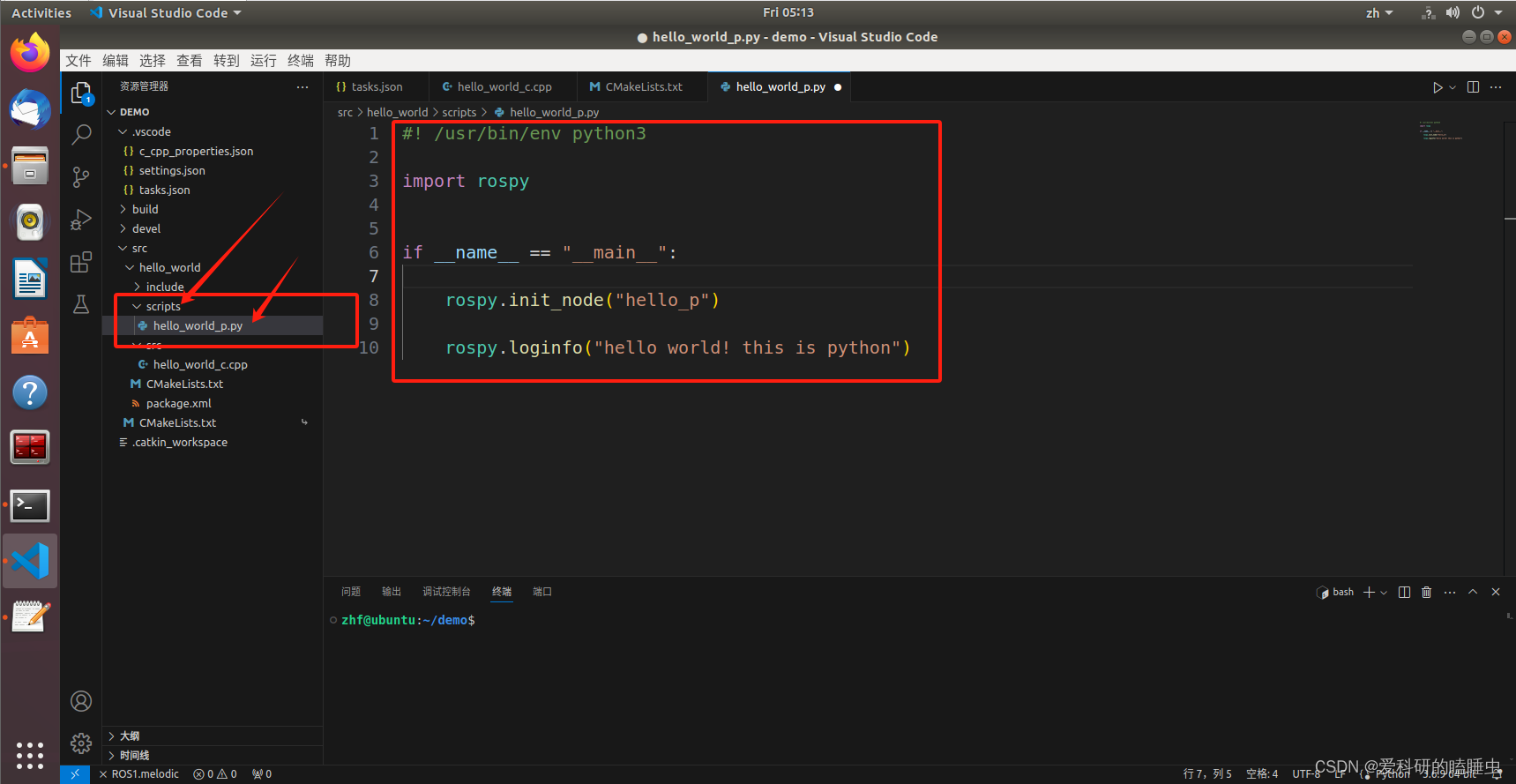
Task: Open the Extensions view
Action: [x=81, y=262]
